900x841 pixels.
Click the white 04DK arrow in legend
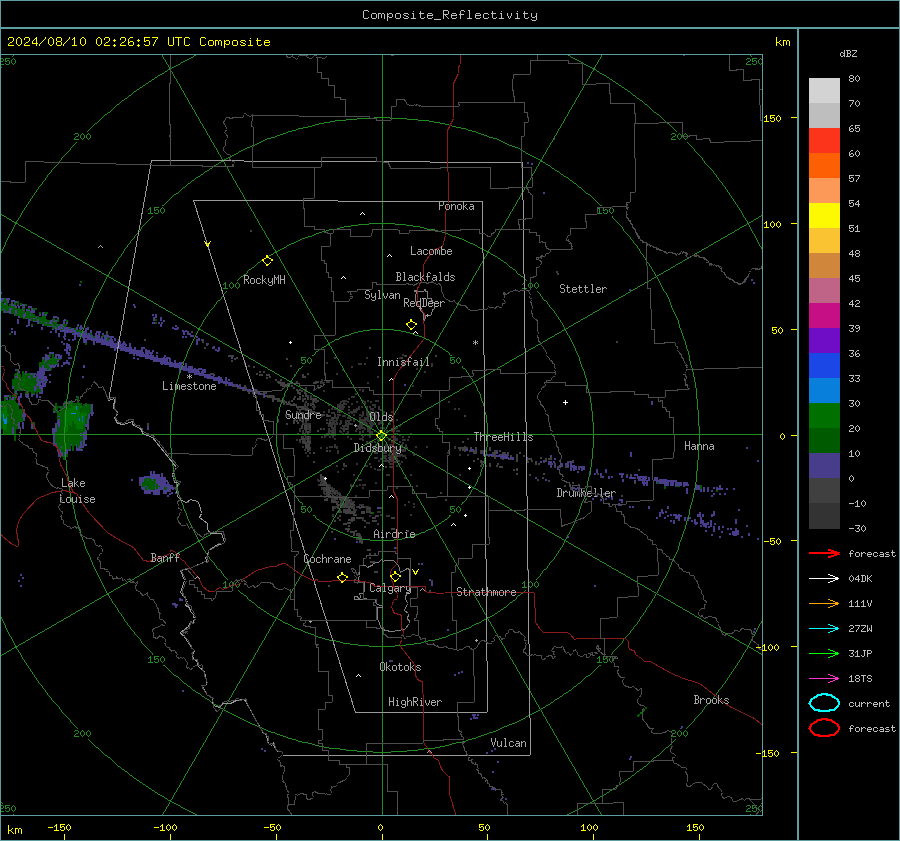coord(824,579)
